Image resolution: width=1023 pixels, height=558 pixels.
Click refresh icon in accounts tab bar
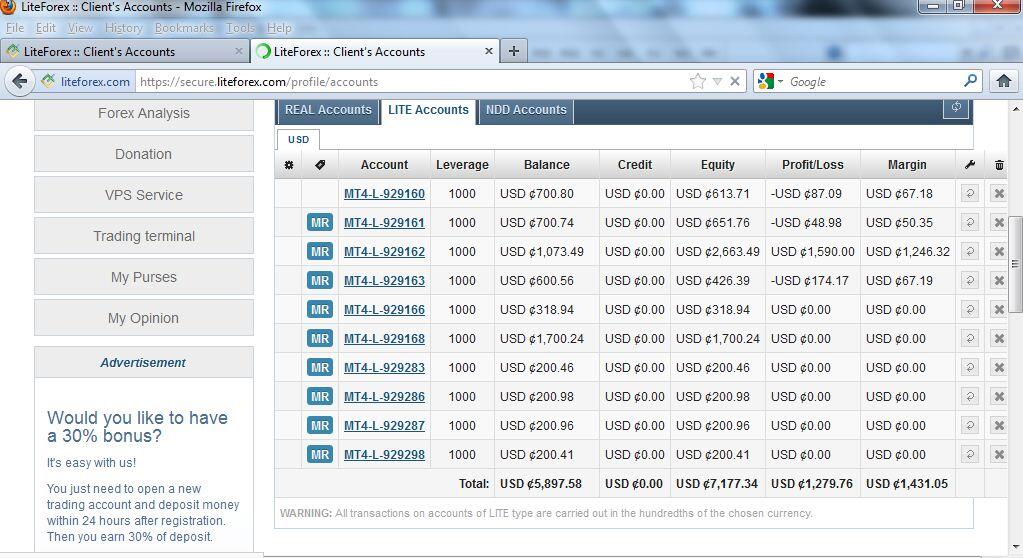(956, 108)
